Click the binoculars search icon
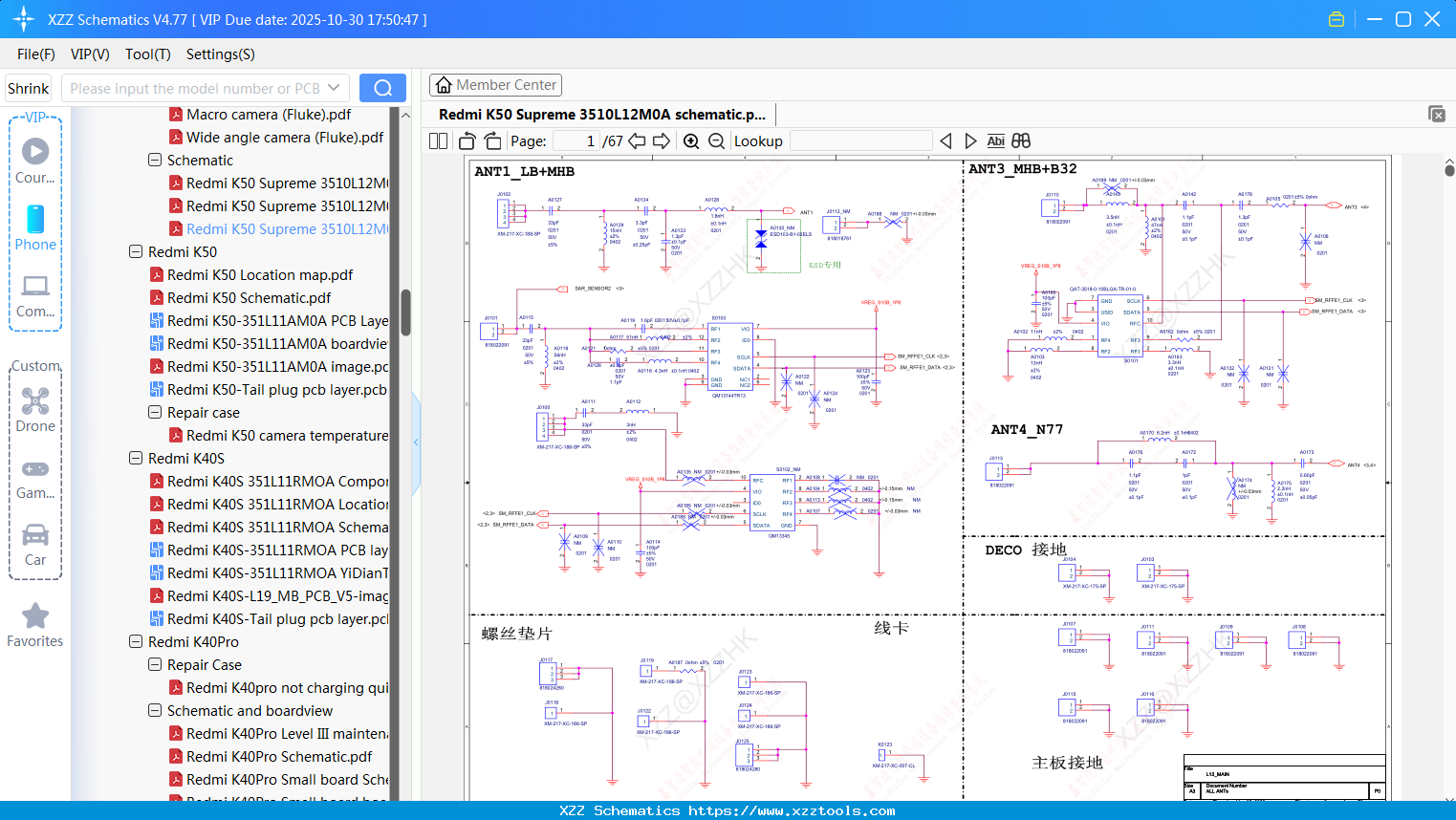This screenshot has height=820, width=1456. click(x=1021, y=141)
